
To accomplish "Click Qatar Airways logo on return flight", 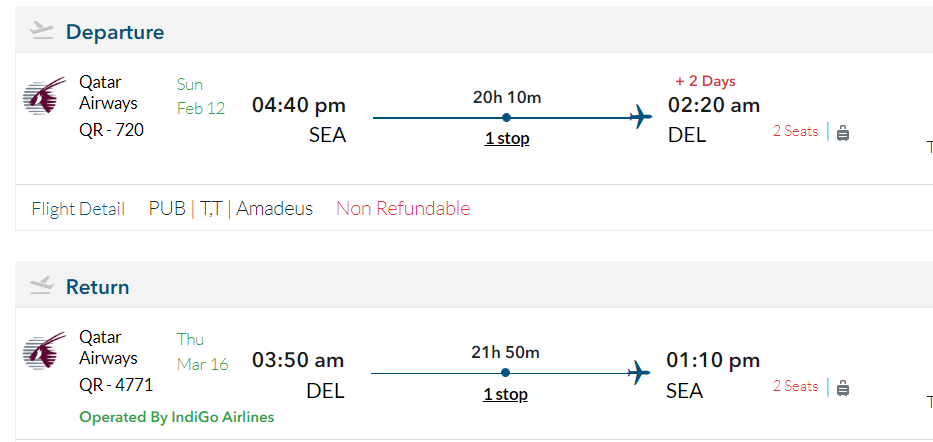I will (x=45, y=351).
